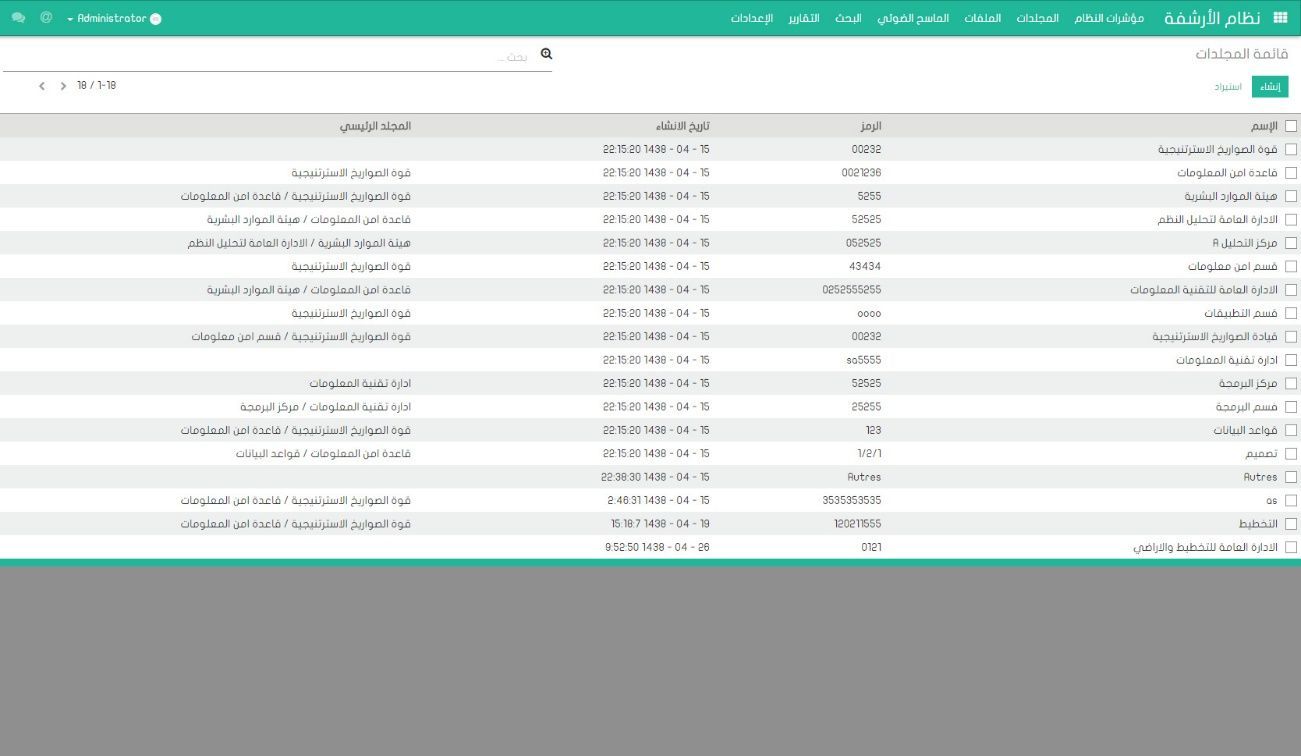Open the chat conversations icon
Viewport: 1301px width, 756px height.
(18, 18)
